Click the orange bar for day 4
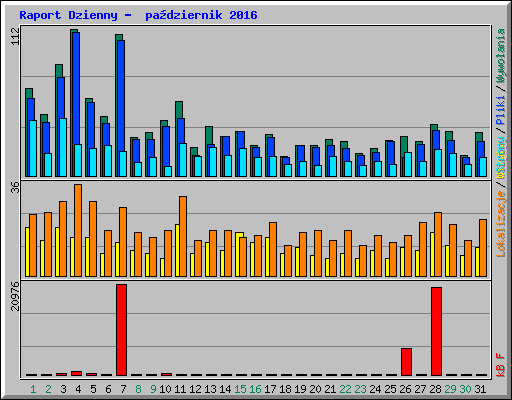512x400 pixels. (78, 230)
